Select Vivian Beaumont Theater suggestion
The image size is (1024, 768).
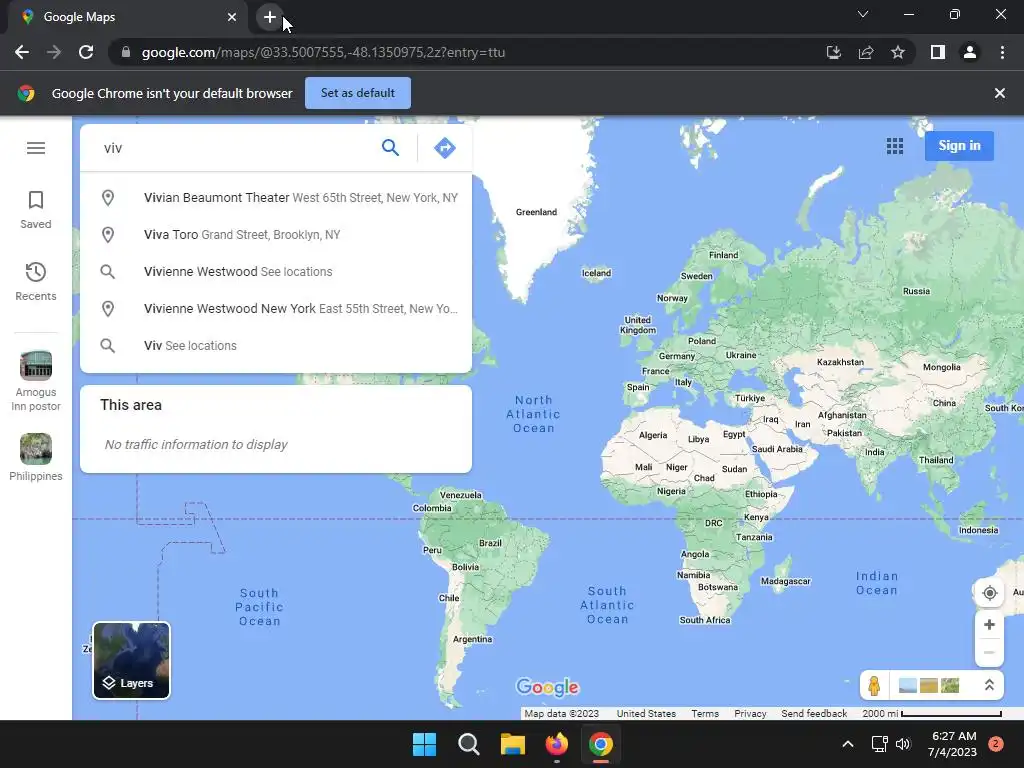pyautogui.click(x=276, y=197)
